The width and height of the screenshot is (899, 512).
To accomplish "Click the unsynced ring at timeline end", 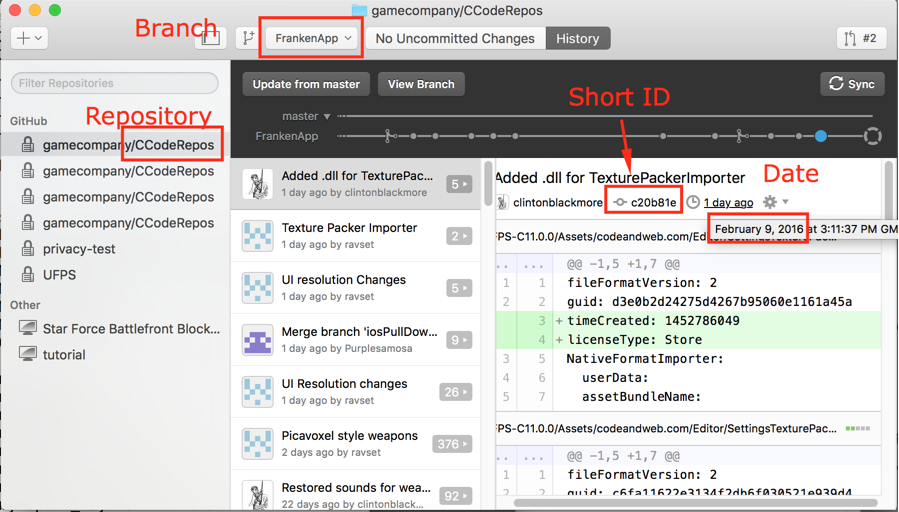I will 872,136.
